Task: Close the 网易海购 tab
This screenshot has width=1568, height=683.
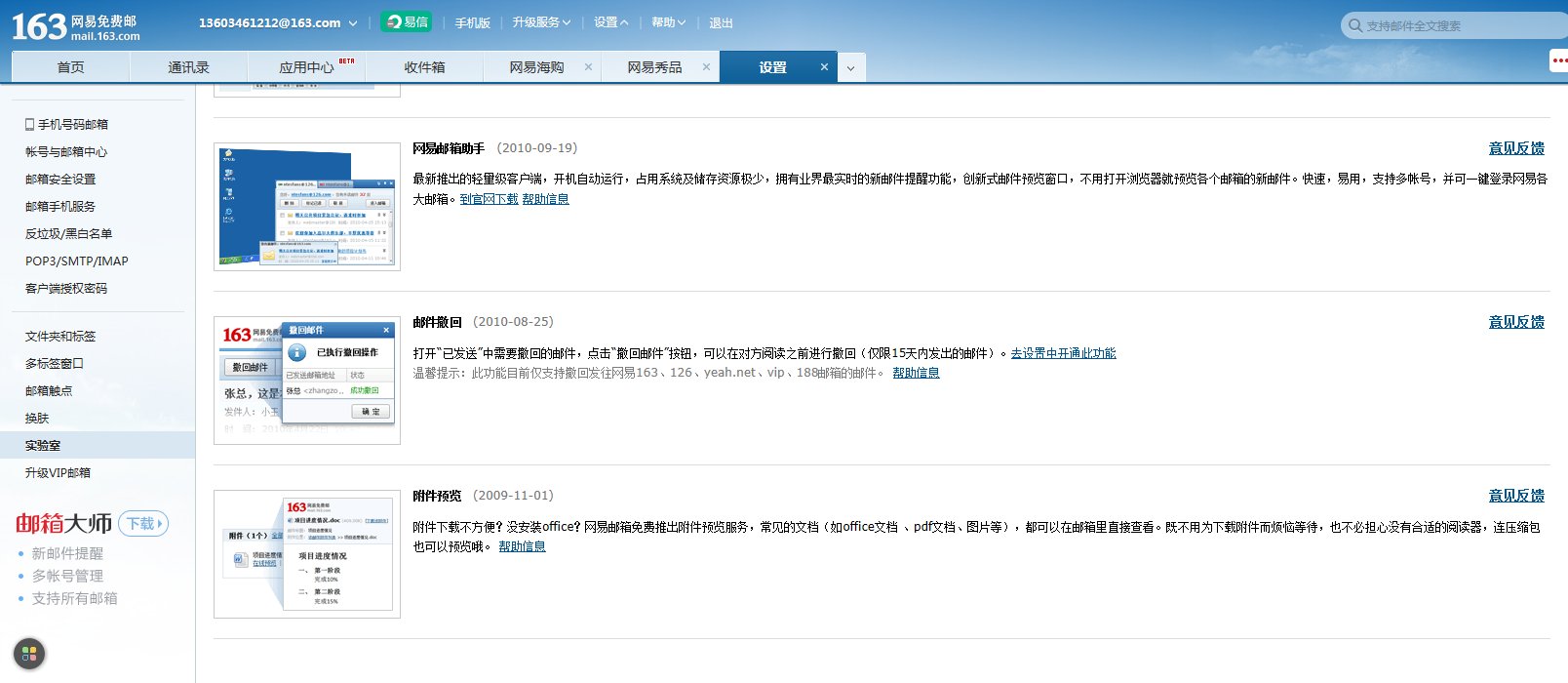Action: (x=588, y=67)
